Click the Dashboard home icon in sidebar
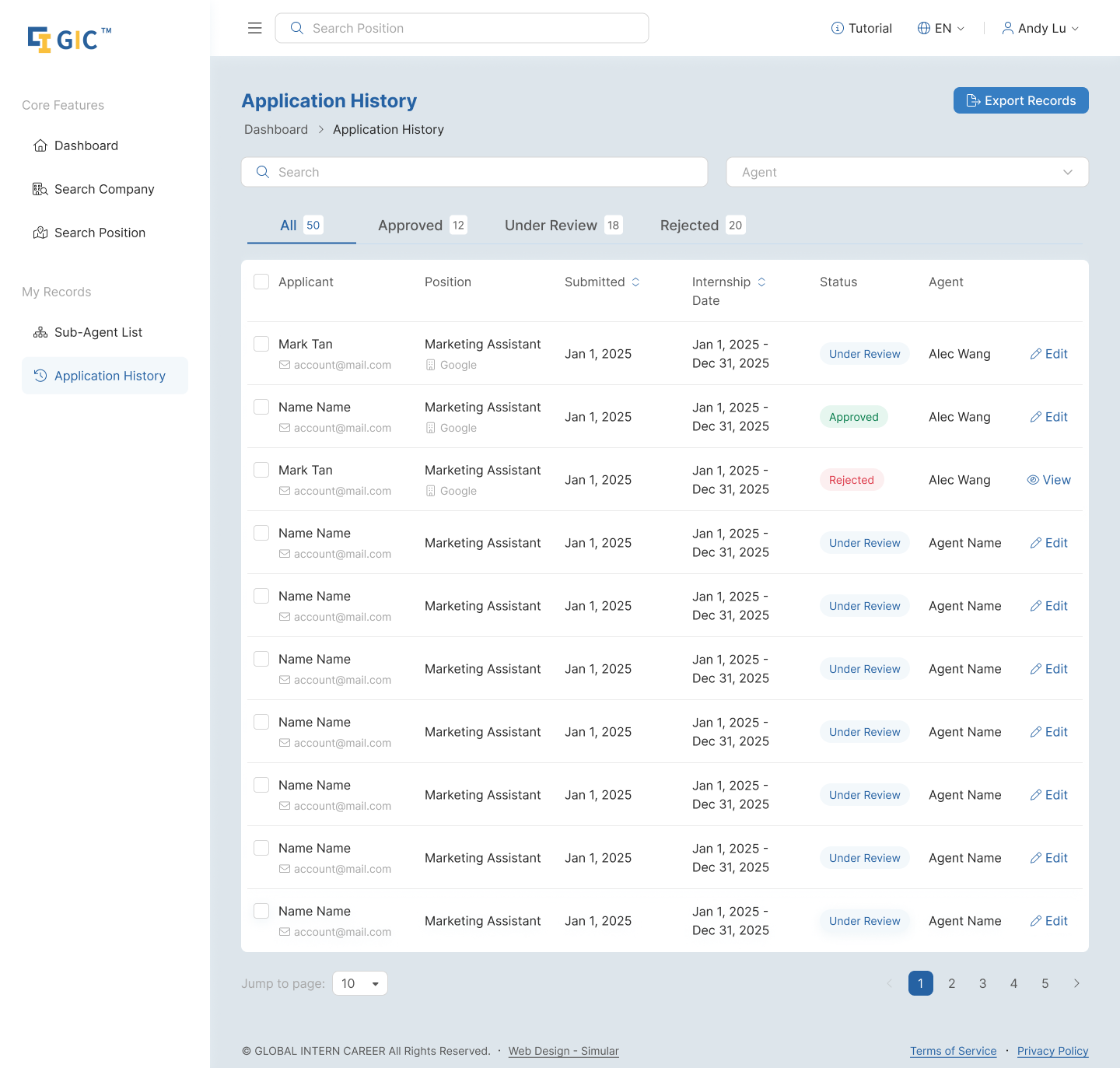This screenshot has width=1120, height=1068. click(x=40, y=145)
